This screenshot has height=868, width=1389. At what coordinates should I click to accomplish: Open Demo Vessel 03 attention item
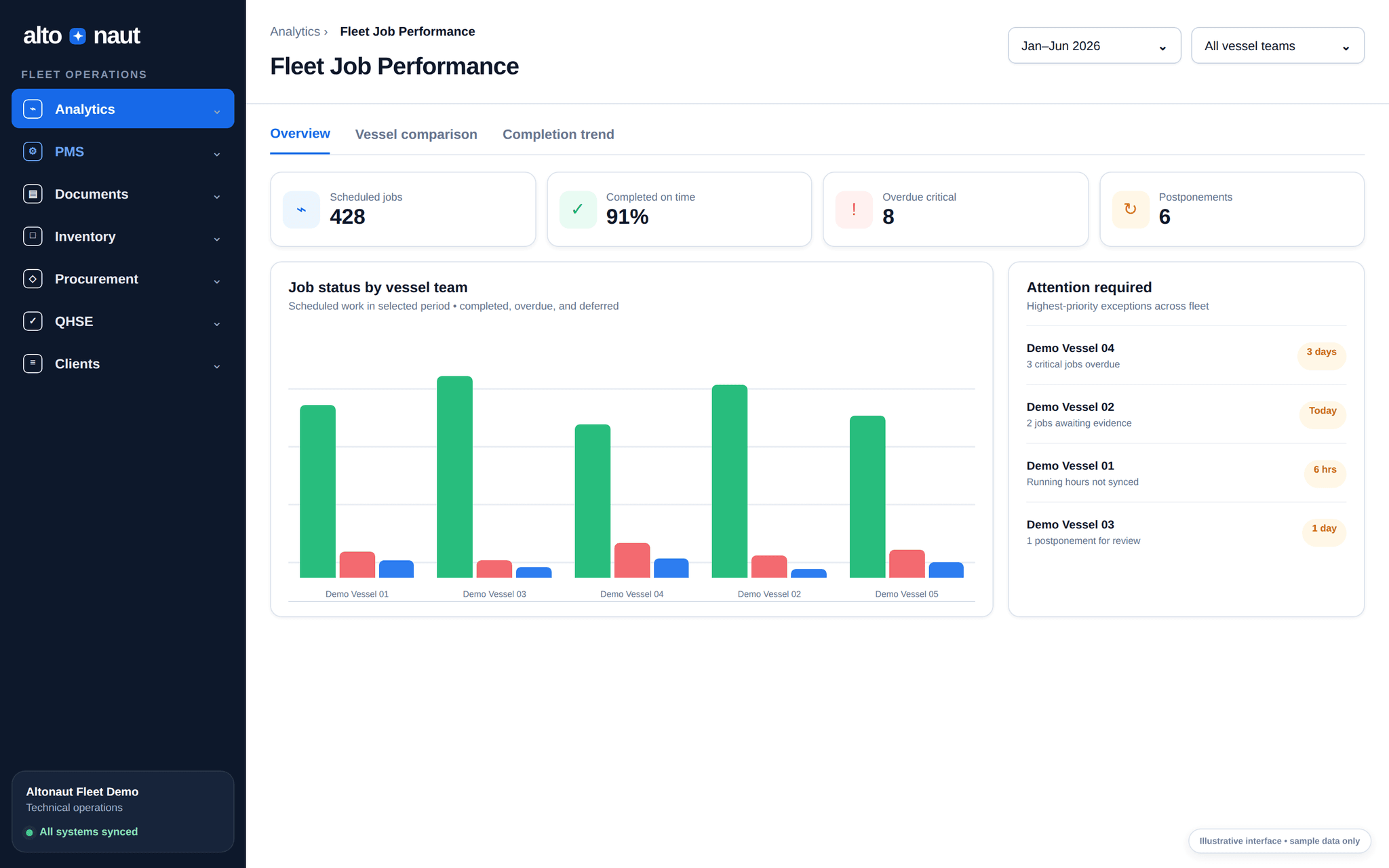(x=1186, y=532)
